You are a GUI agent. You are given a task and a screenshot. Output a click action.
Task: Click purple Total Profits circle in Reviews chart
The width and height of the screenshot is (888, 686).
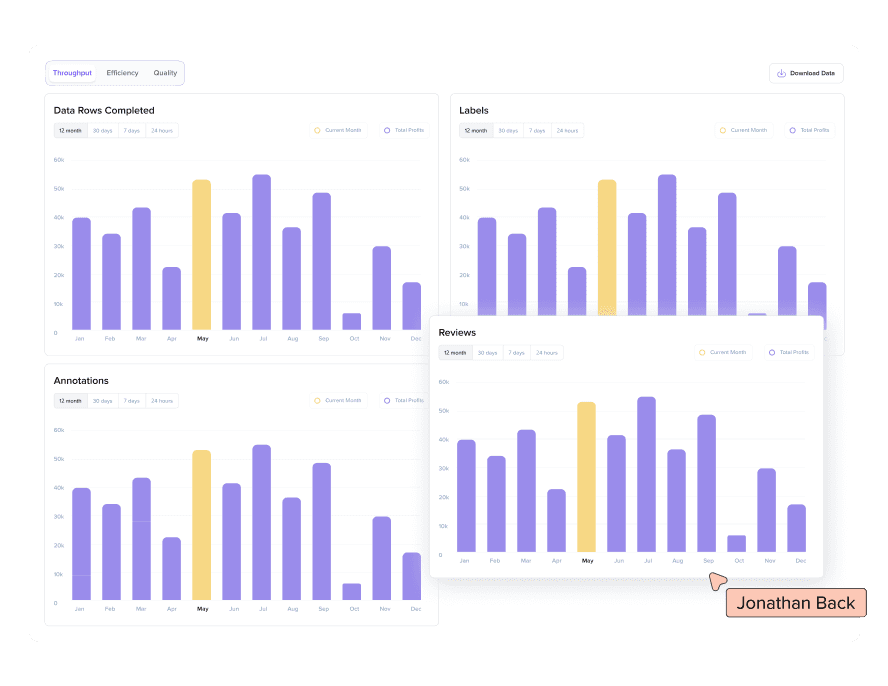(772, 352)
